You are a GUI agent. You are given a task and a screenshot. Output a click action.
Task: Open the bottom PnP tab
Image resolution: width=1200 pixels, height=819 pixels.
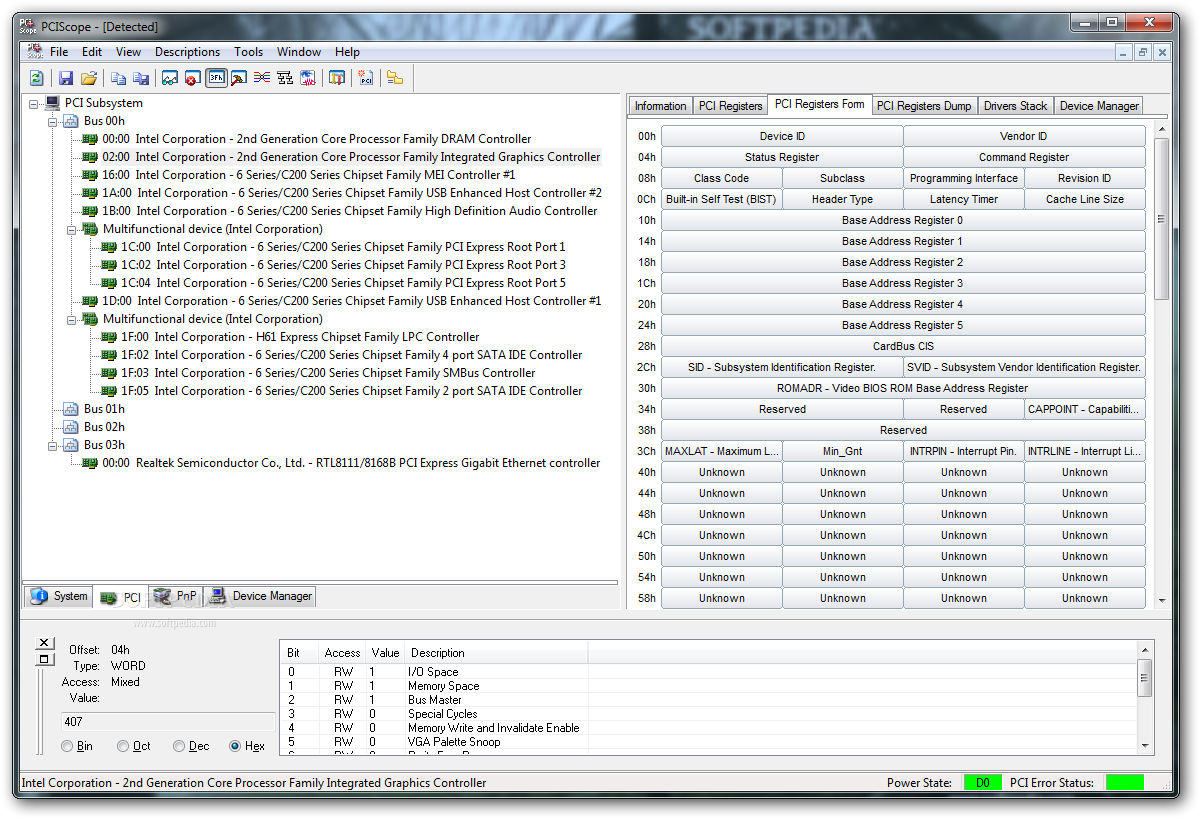tap(176, 596)
